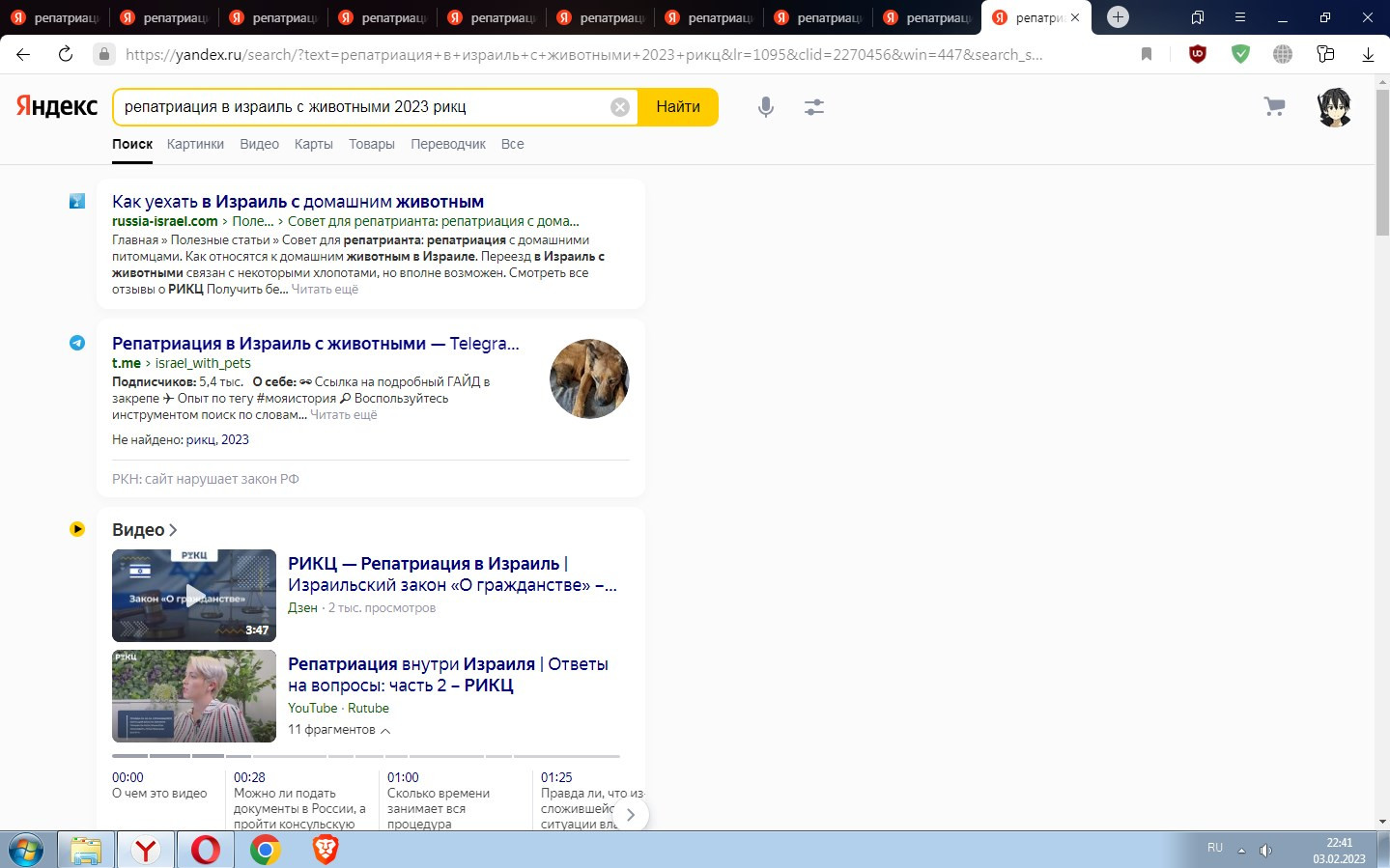Open search settings sliders icon
Viewport: 1390px width, 868px height.
[814, 107]
